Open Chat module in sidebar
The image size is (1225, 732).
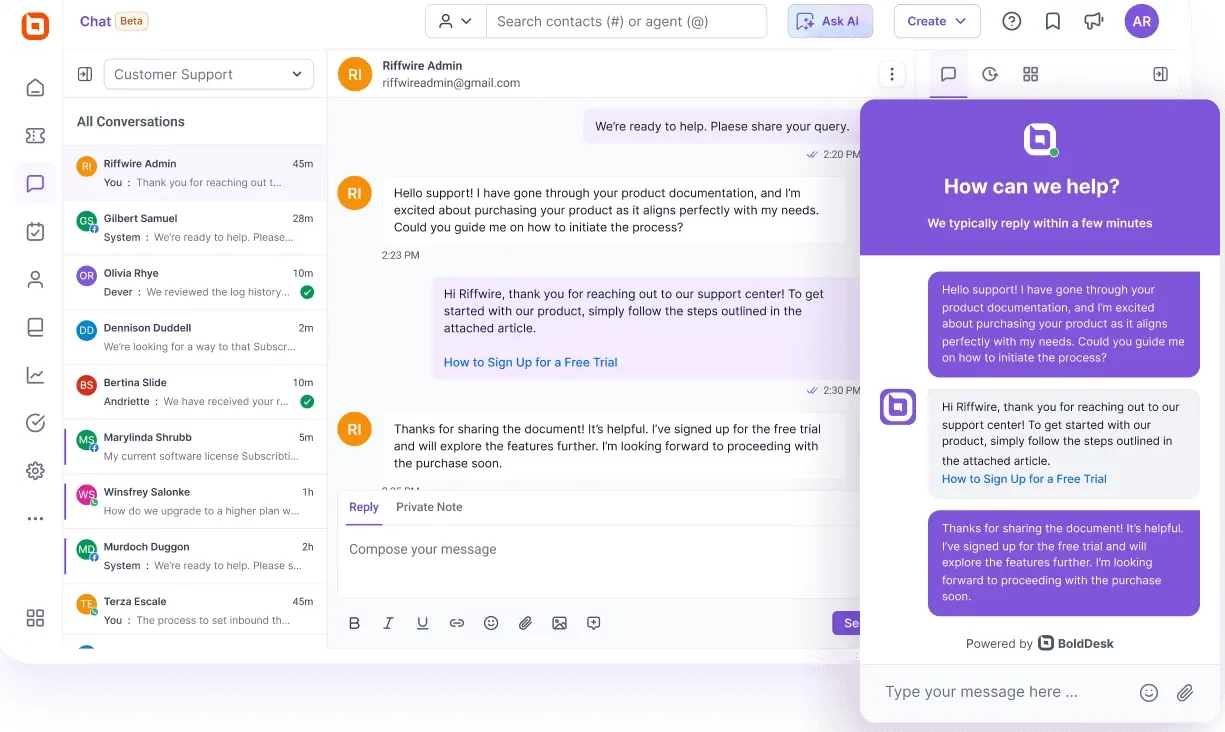pyautogui.click(x=35, y=184)
